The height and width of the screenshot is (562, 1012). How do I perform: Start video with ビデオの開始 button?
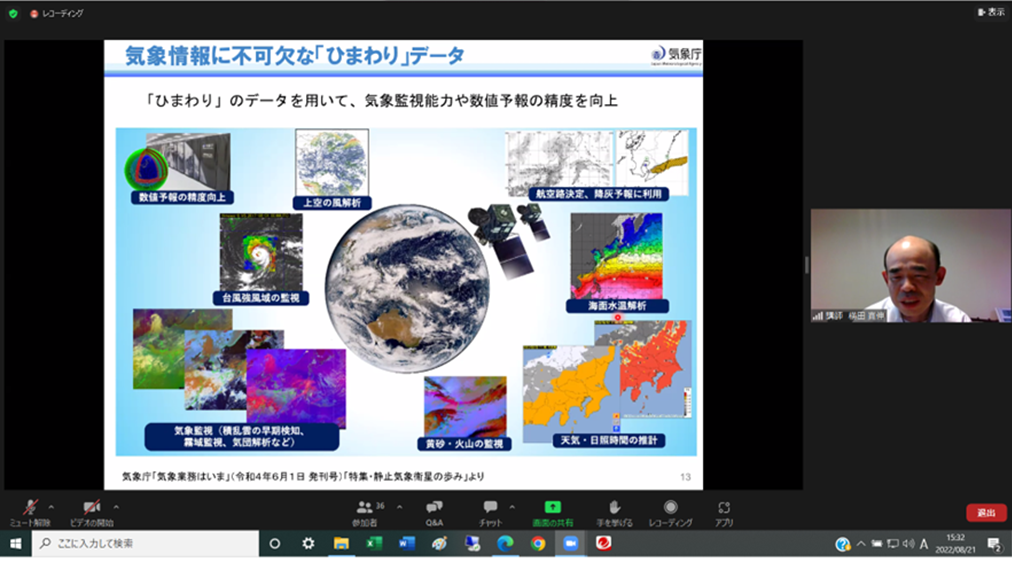(x=91, y=511)
